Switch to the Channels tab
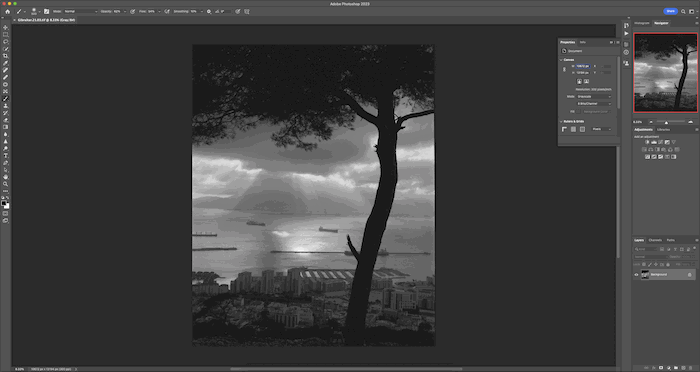This screenshot has width=700, height=372. pos(655,240)
